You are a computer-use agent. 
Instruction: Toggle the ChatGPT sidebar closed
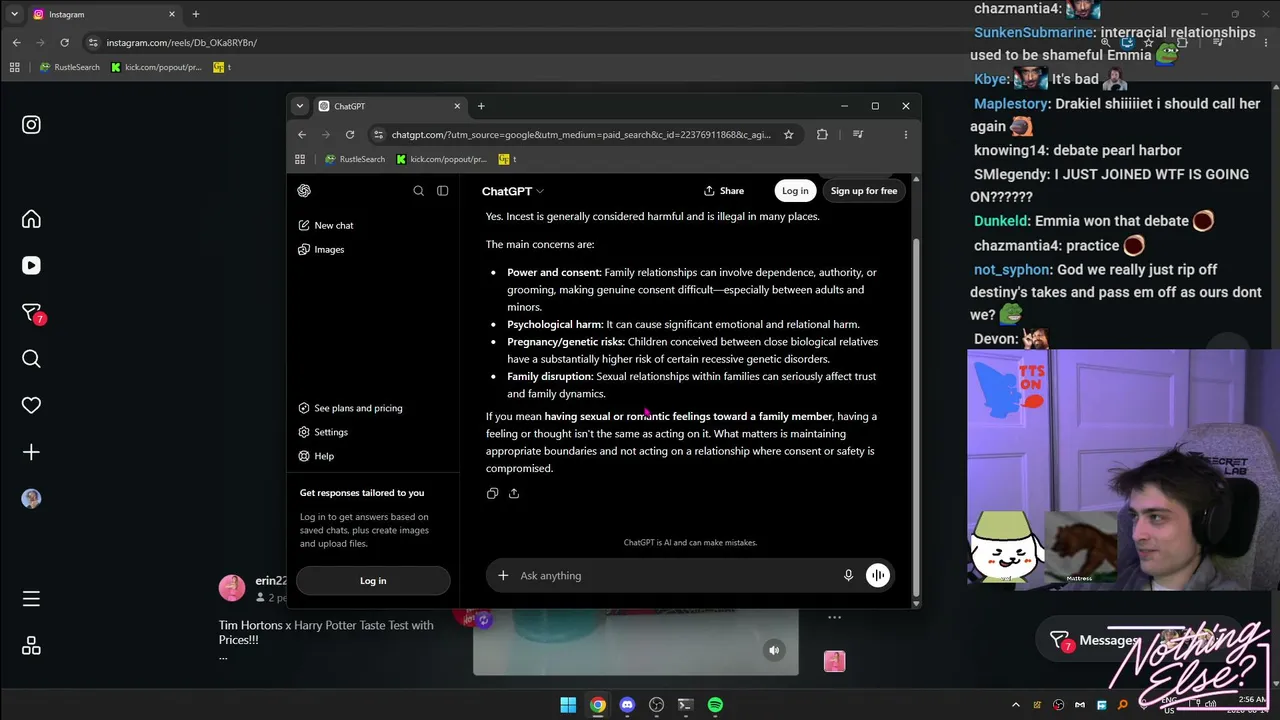click(442, 191)
